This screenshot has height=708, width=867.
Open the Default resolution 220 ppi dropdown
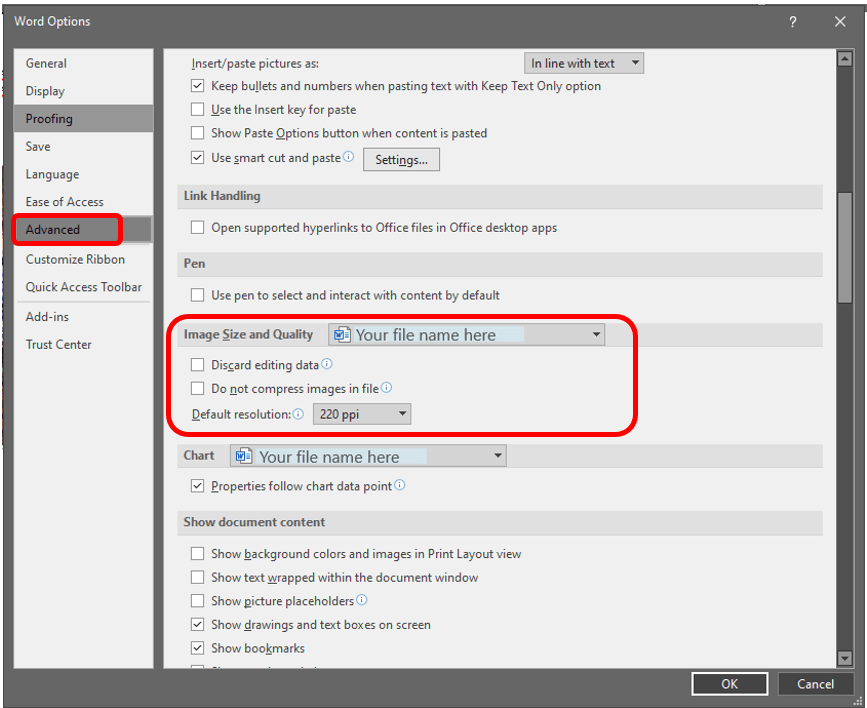(361, 414)
